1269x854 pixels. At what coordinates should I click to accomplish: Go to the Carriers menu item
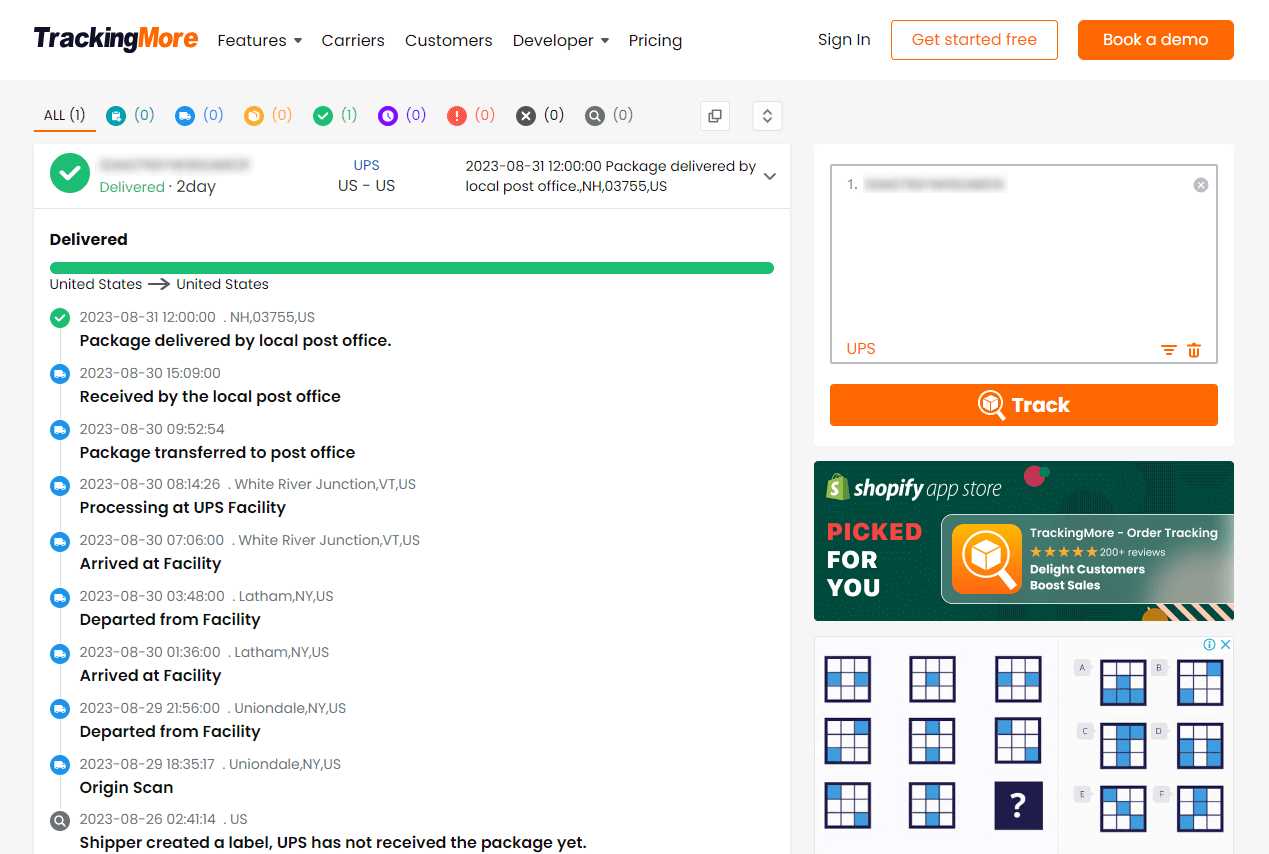click(x=353, y=41)
